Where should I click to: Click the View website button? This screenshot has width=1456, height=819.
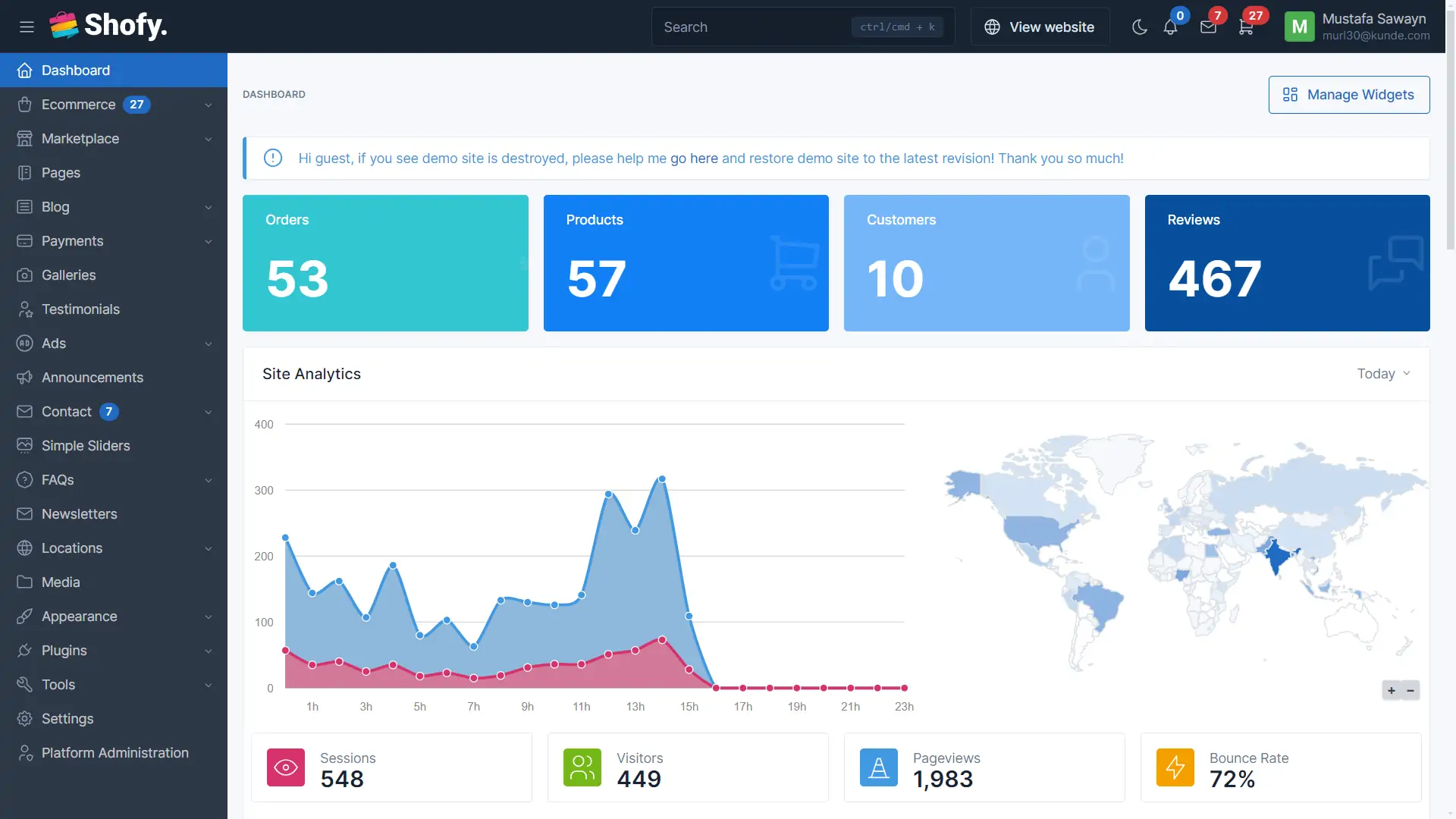pyautogui.click(x=1040, y=27)
